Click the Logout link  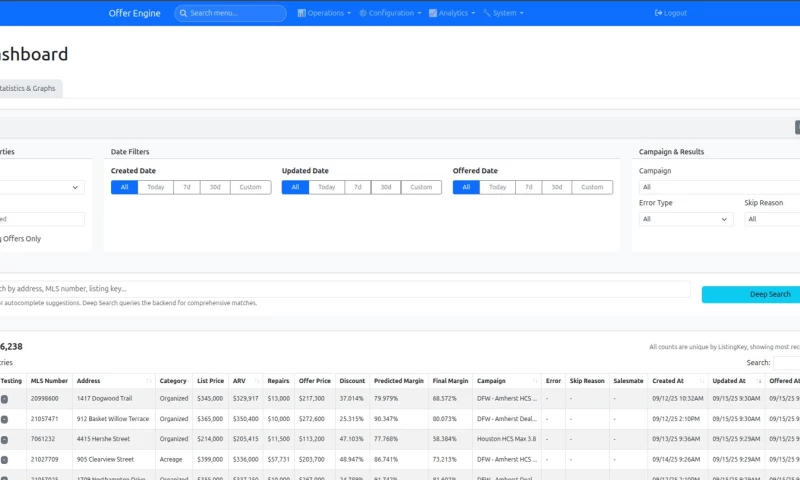tap(671, 13)
